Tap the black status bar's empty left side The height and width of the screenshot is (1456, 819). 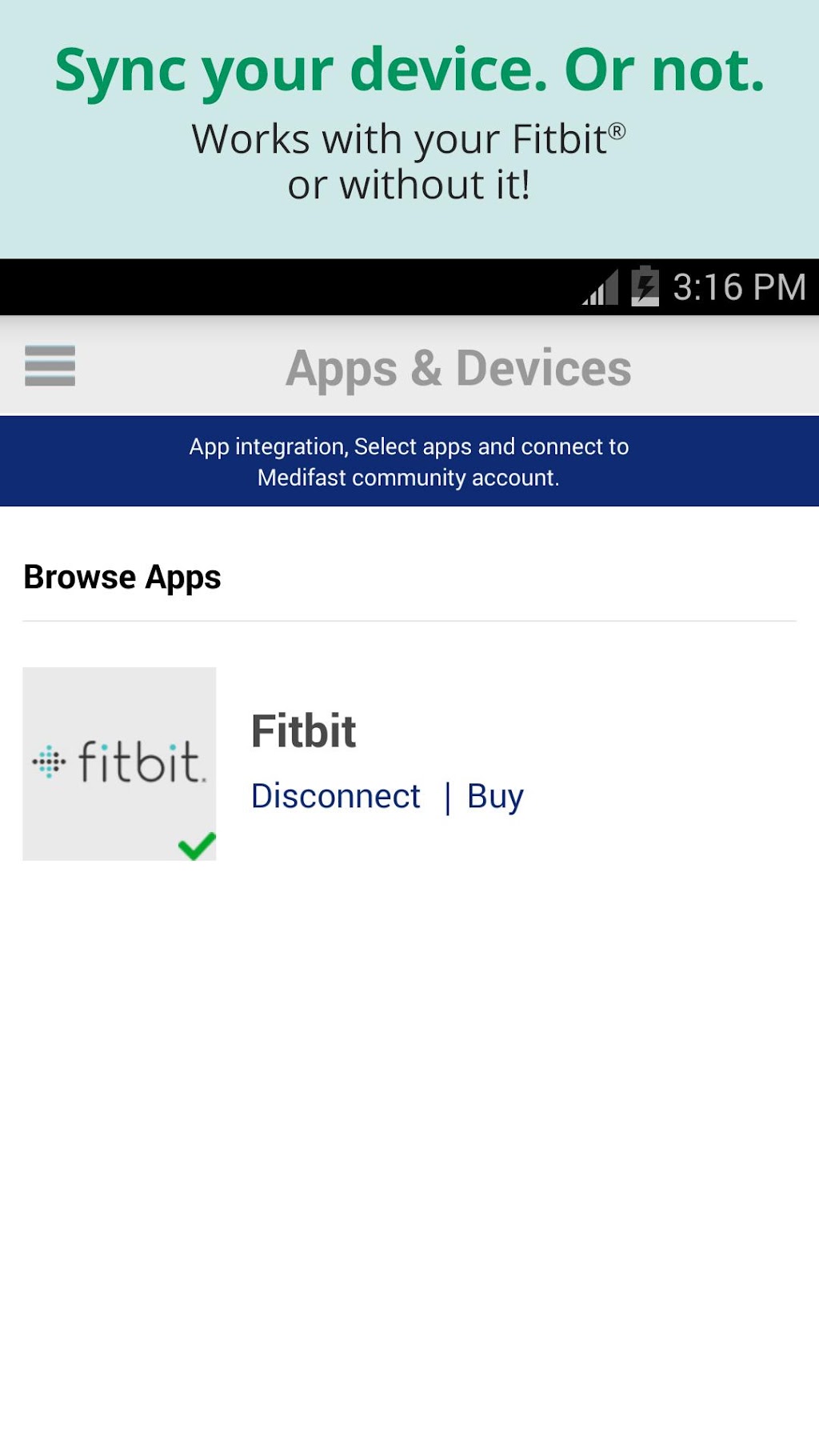240,287
